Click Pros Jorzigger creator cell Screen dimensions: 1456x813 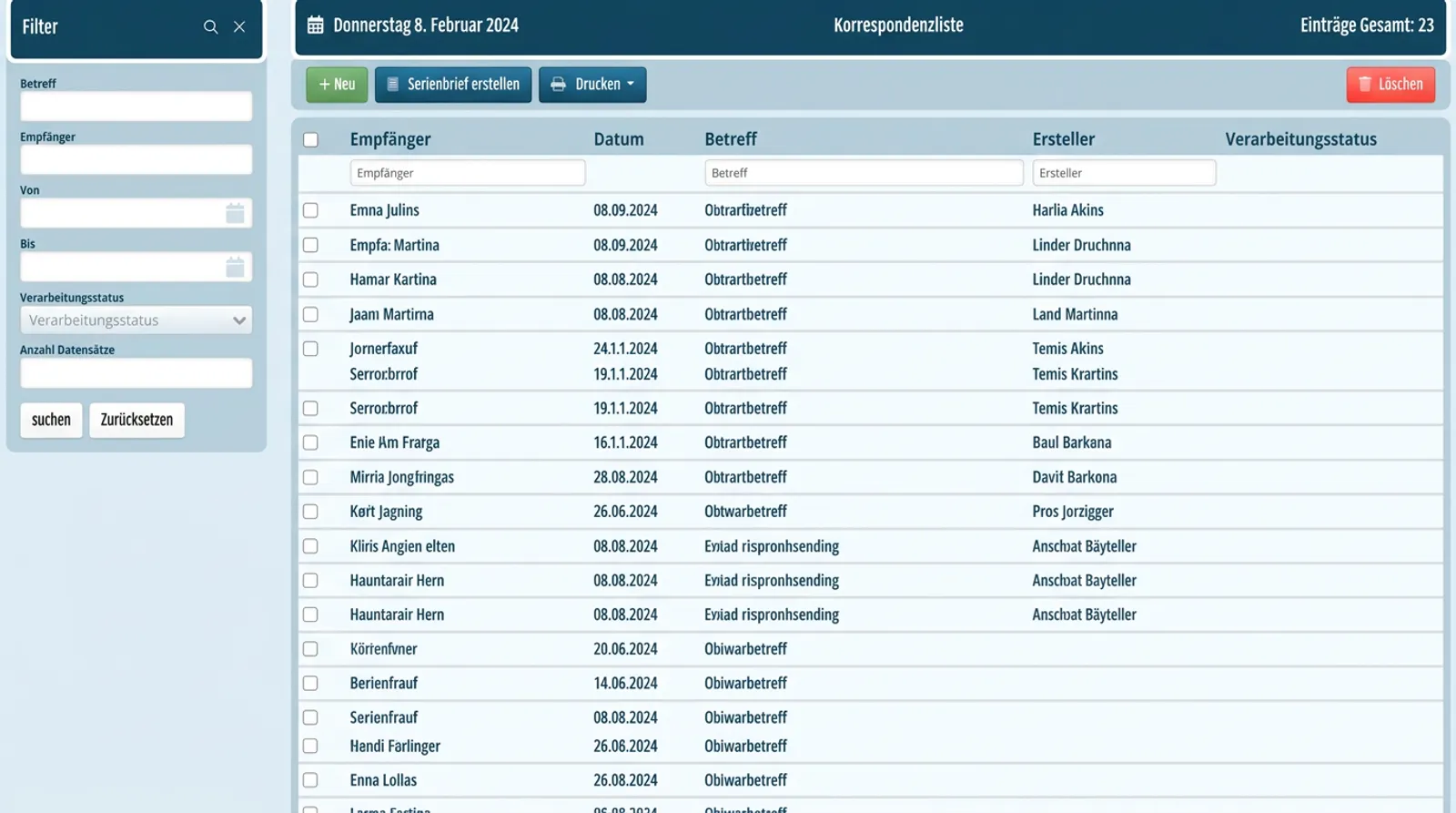coord(1073,512)
